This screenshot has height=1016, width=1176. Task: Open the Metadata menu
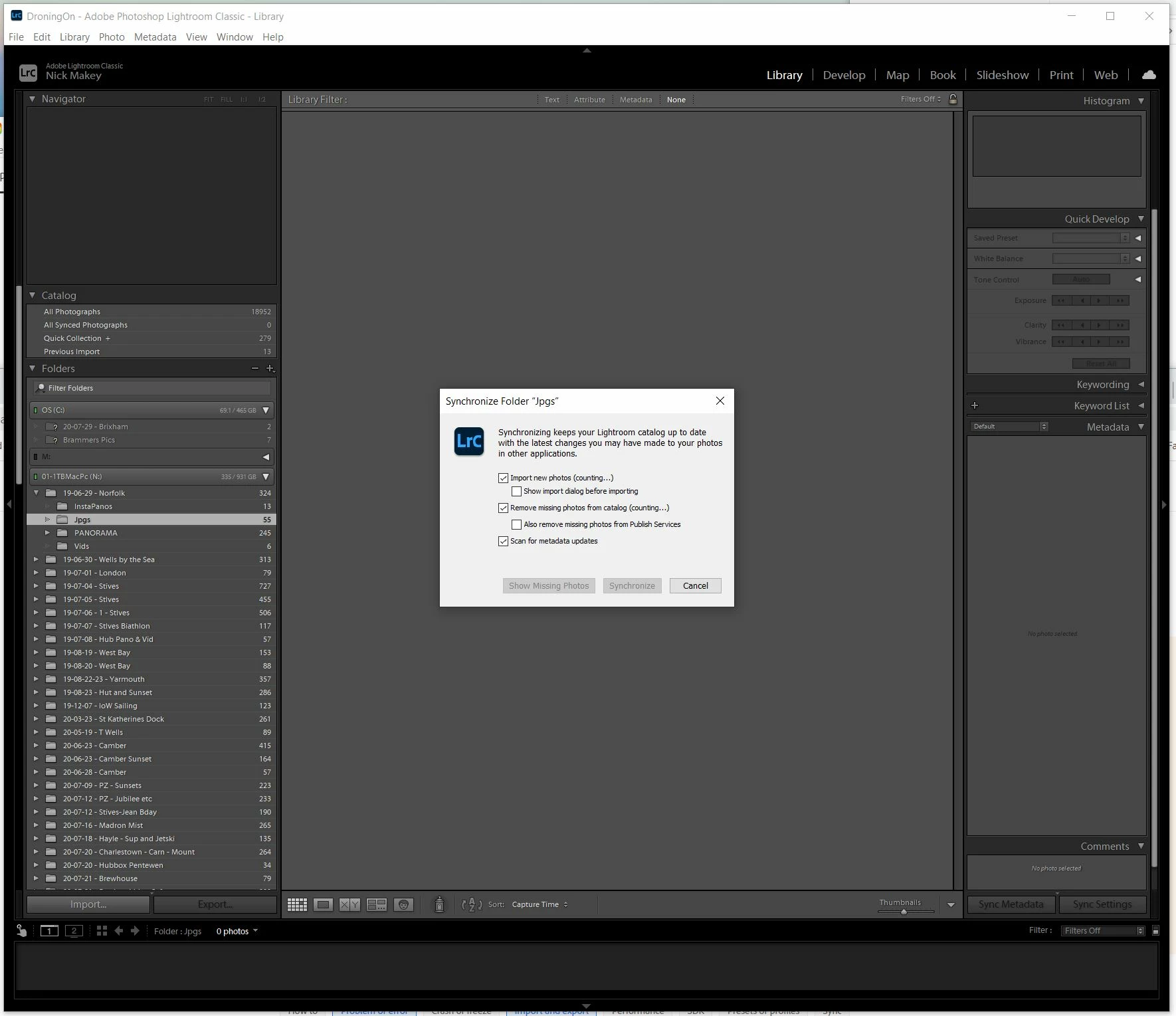tap(155, 37)
